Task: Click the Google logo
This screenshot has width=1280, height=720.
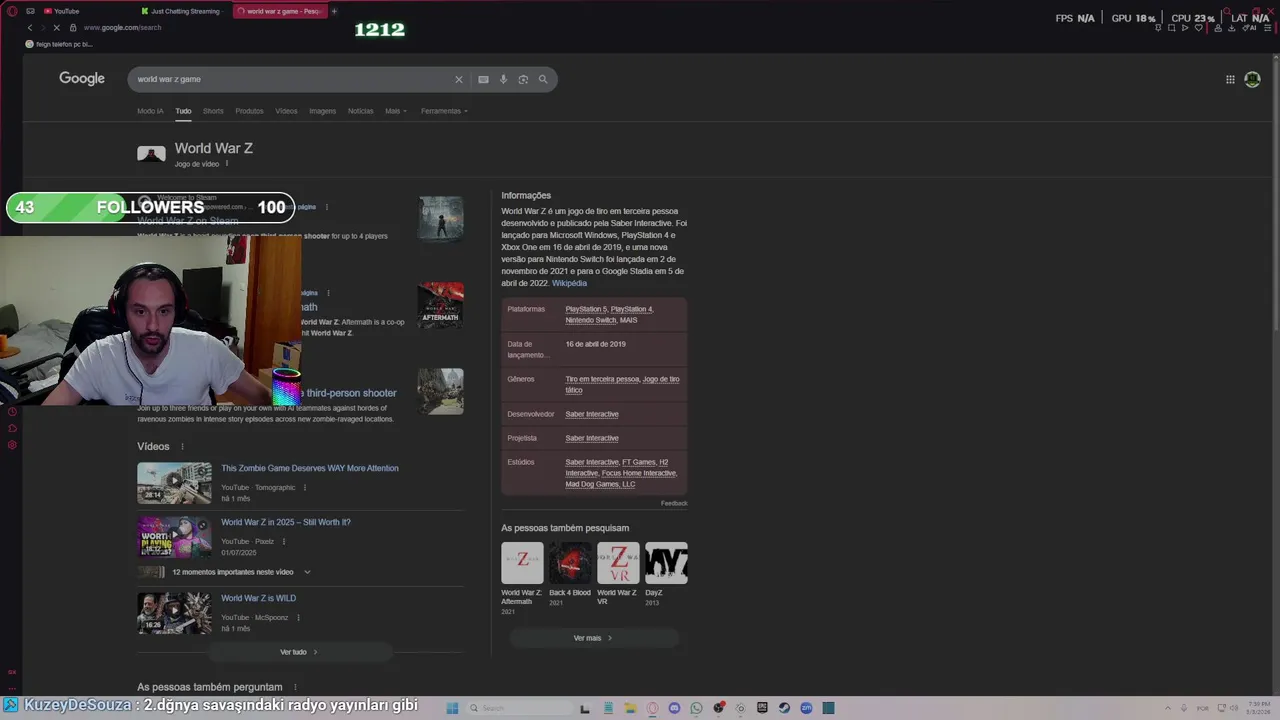Action: point(82,78)
